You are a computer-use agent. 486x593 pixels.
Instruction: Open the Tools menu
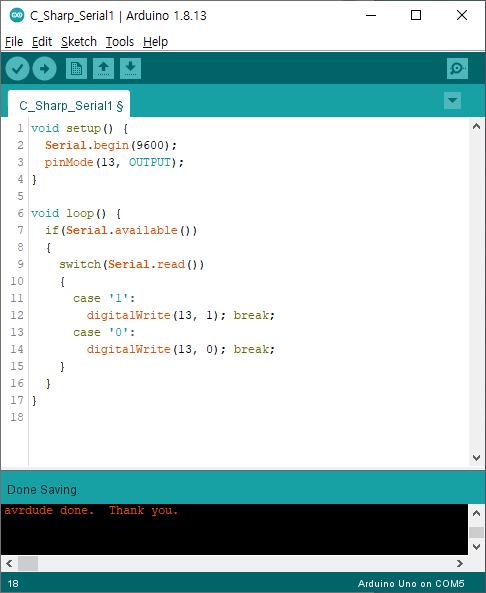[x=120, y=42]
